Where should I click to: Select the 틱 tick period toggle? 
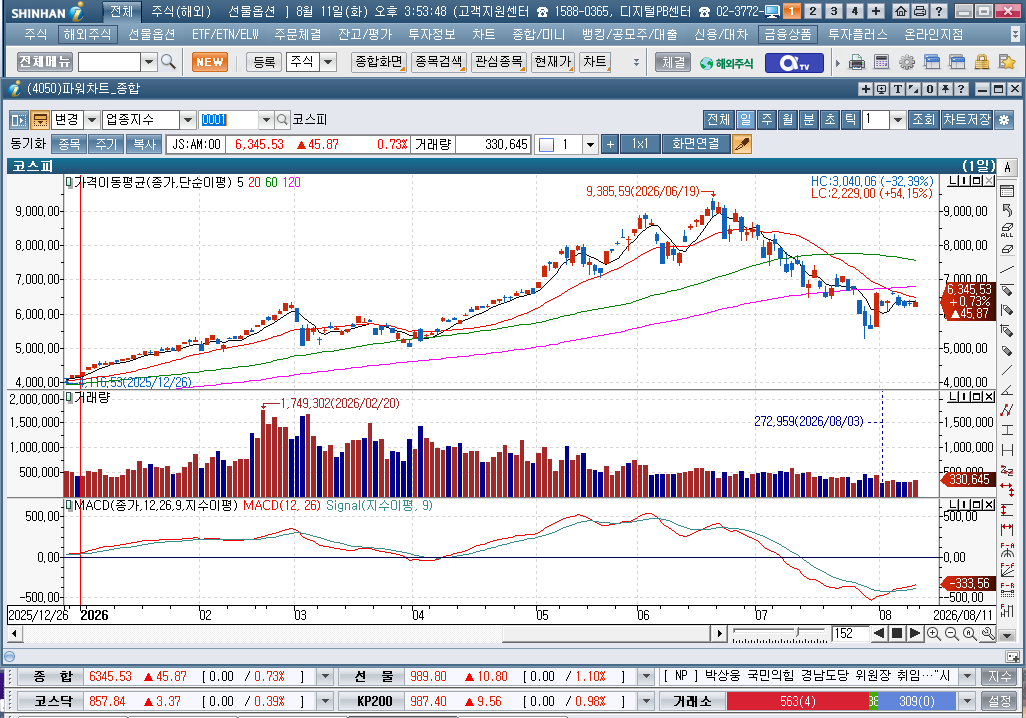(850, 119)
